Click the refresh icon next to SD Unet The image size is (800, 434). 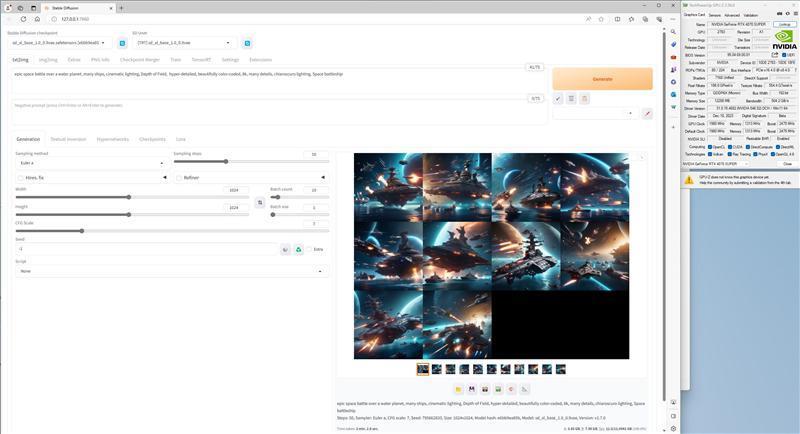[x=247, y=43]
